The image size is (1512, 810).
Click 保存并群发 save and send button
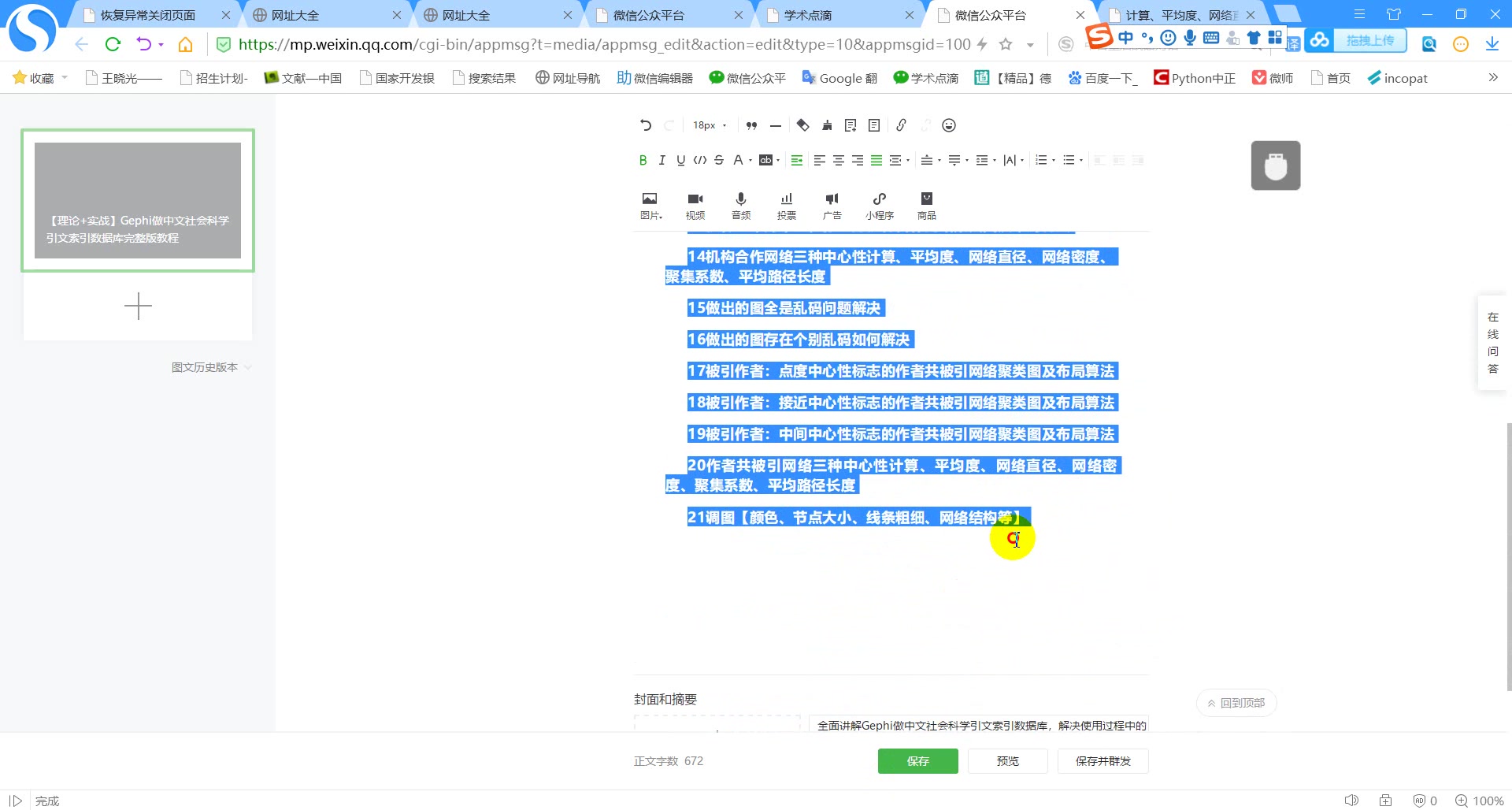click(1103, 761)
